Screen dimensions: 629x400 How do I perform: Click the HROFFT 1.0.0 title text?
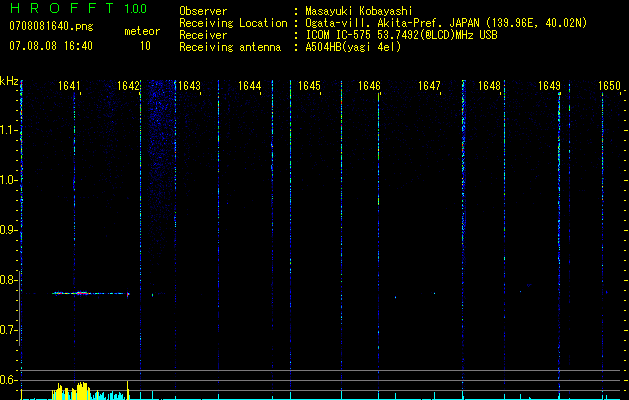click(78, 8)
